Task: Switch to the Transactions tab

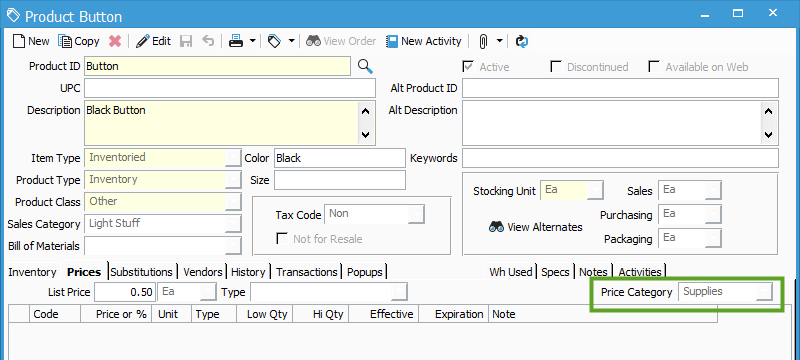Action: [x=307, y=272]
